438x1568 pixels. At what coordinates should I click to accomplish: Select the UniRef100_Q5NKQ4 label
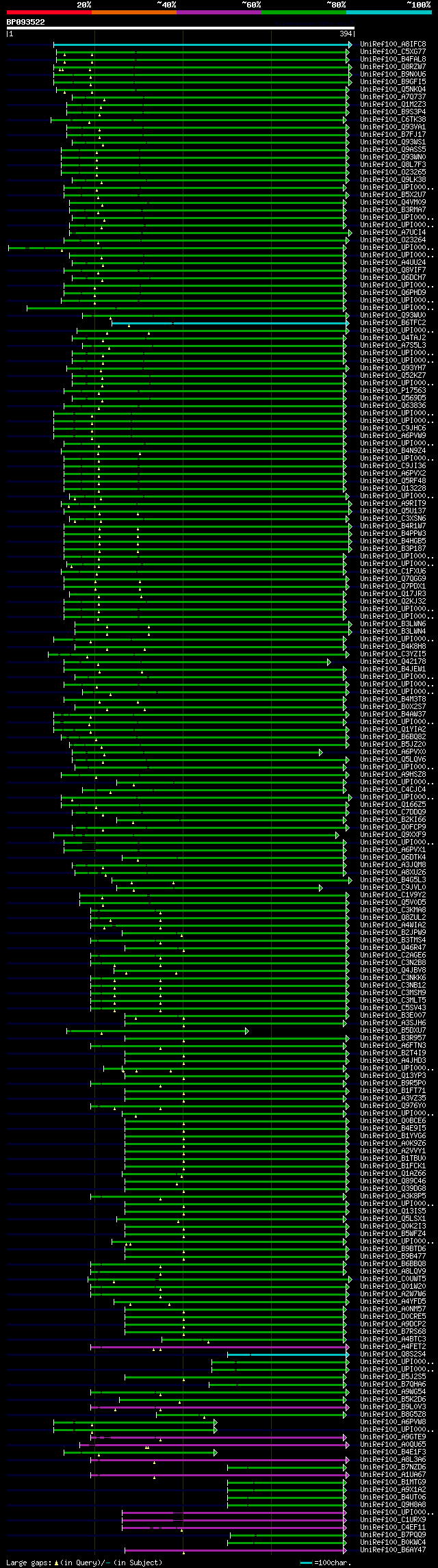393,90
